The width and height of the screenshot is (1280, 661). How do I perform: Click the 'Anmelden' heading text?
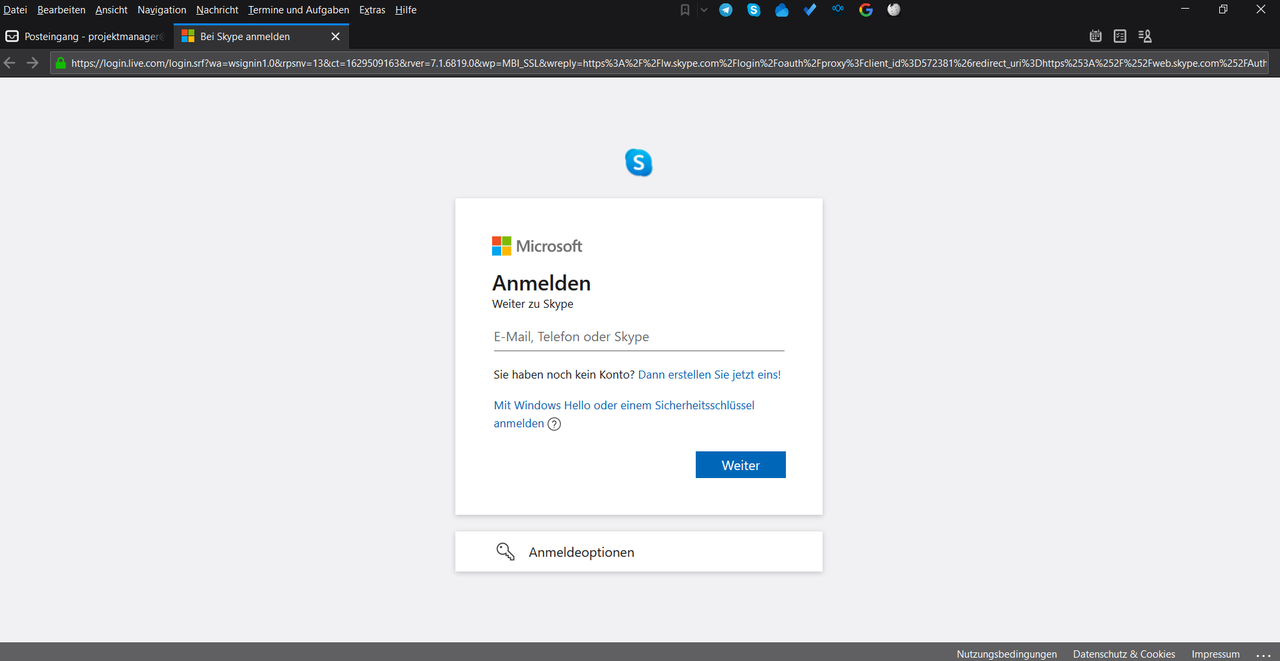541,283
